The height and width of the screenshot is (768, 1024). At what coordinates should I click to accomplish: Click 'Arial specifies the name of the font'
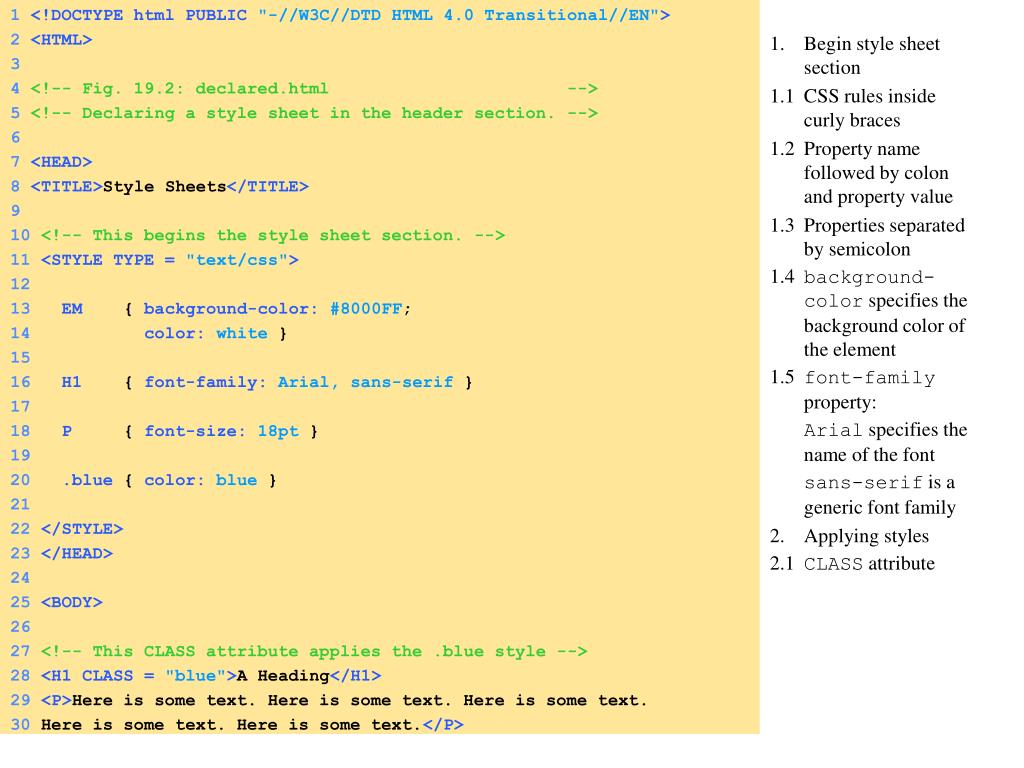pyautogui.click(x=885, y=442)
